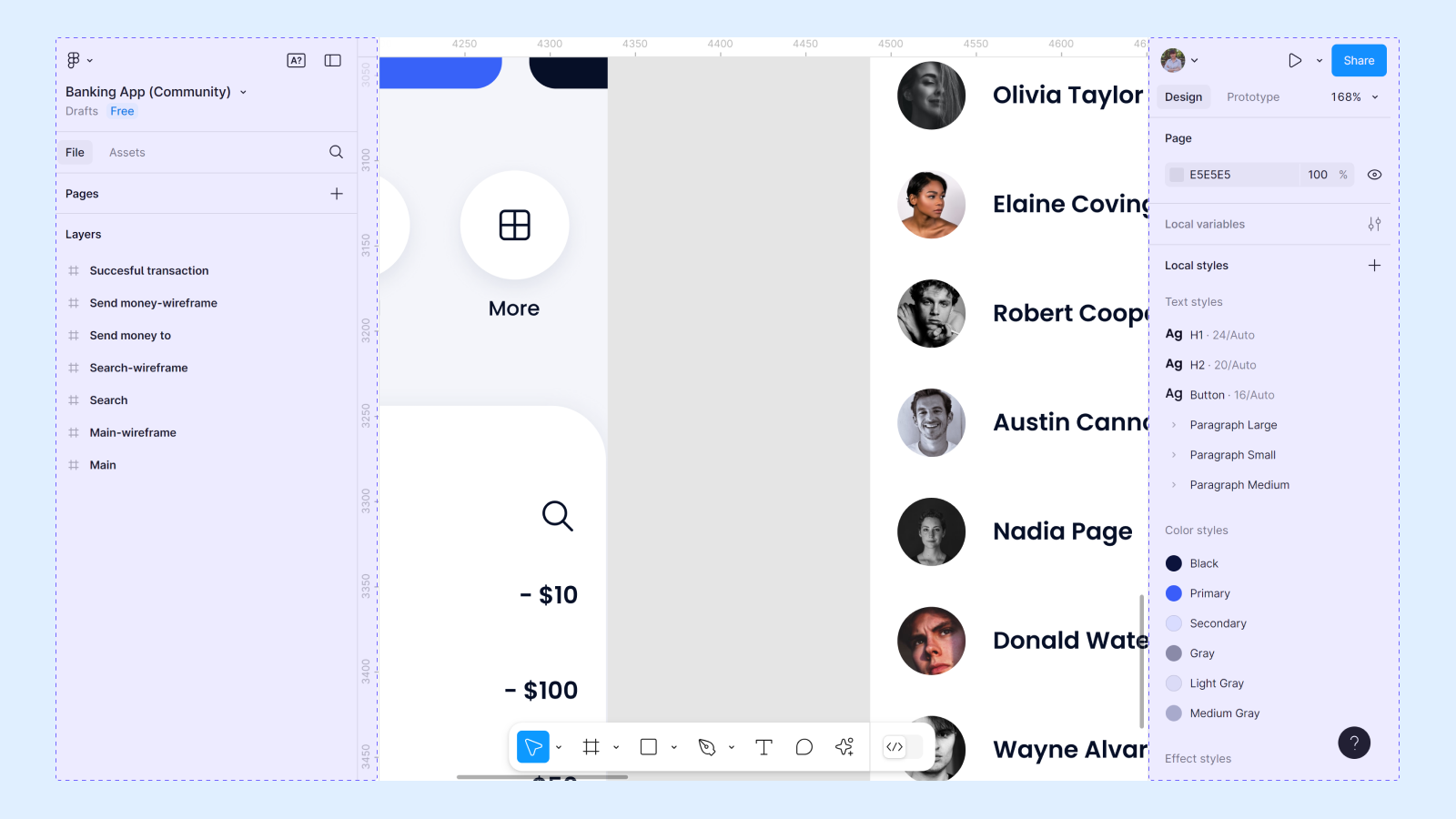
Task: Open the Banking App file name dropdown
Action: click(243, 92)
